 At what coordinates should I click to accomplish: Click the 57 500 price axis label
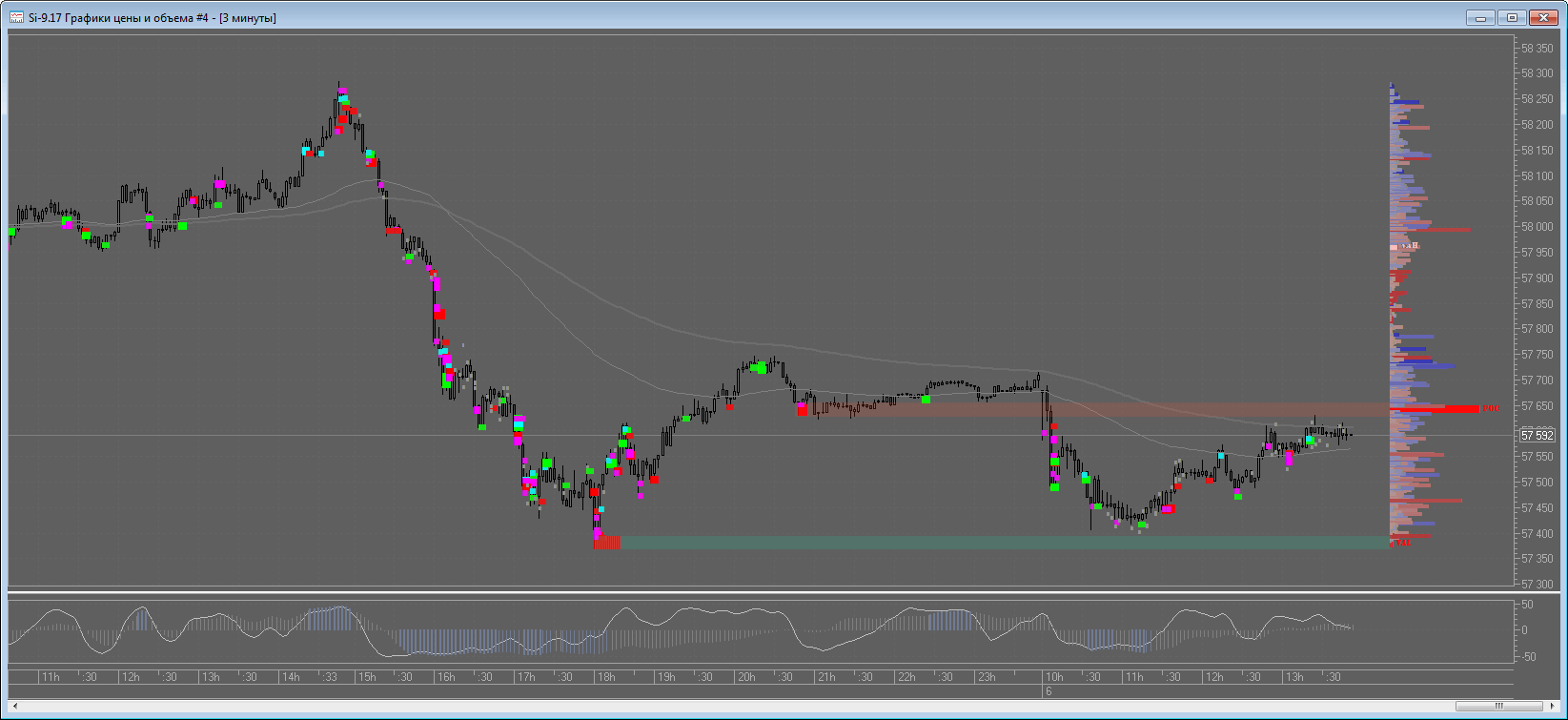1539,483
